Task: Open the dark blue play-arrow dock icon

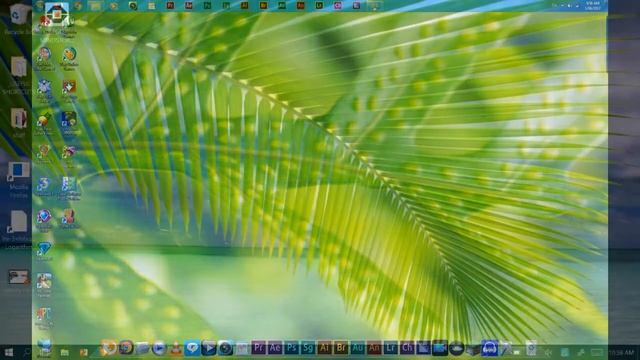Action: click(209, 348)
